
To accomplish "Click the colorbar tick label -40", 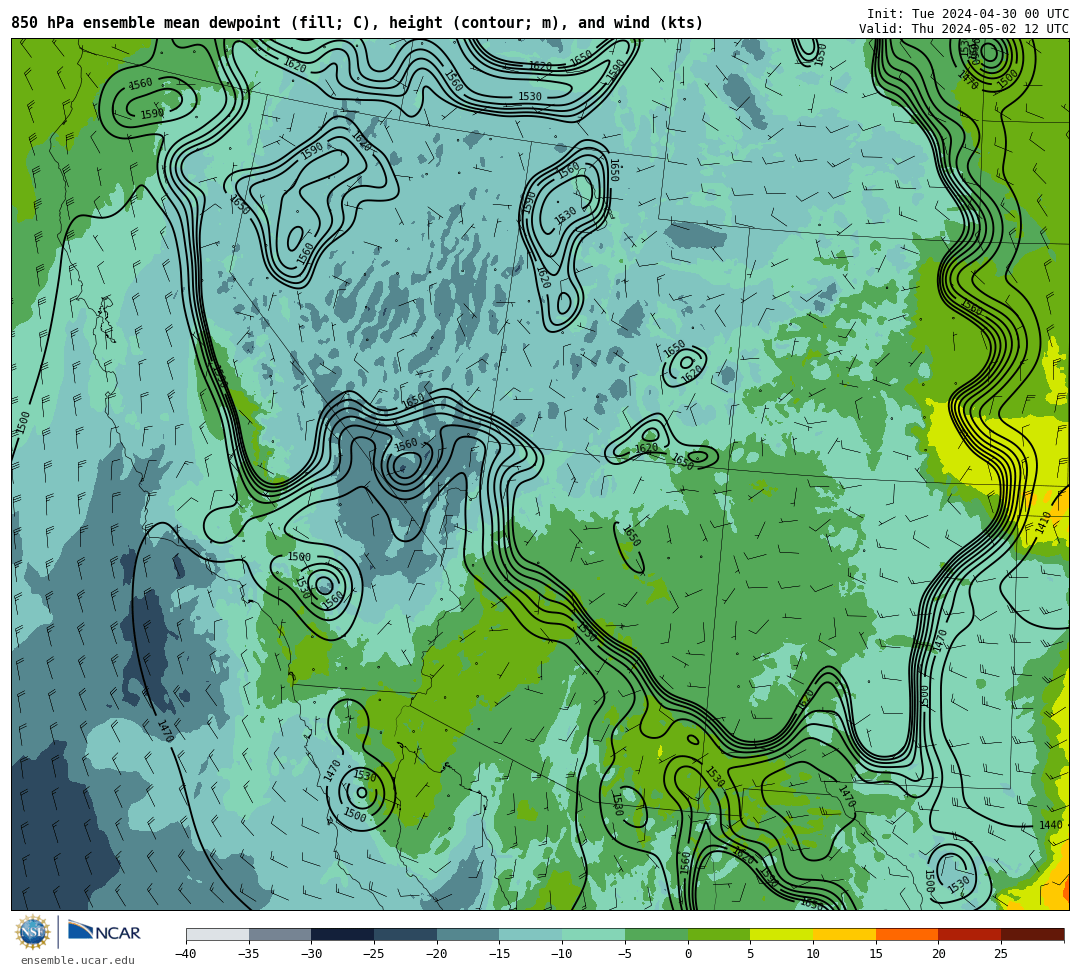I will point(186,954).
